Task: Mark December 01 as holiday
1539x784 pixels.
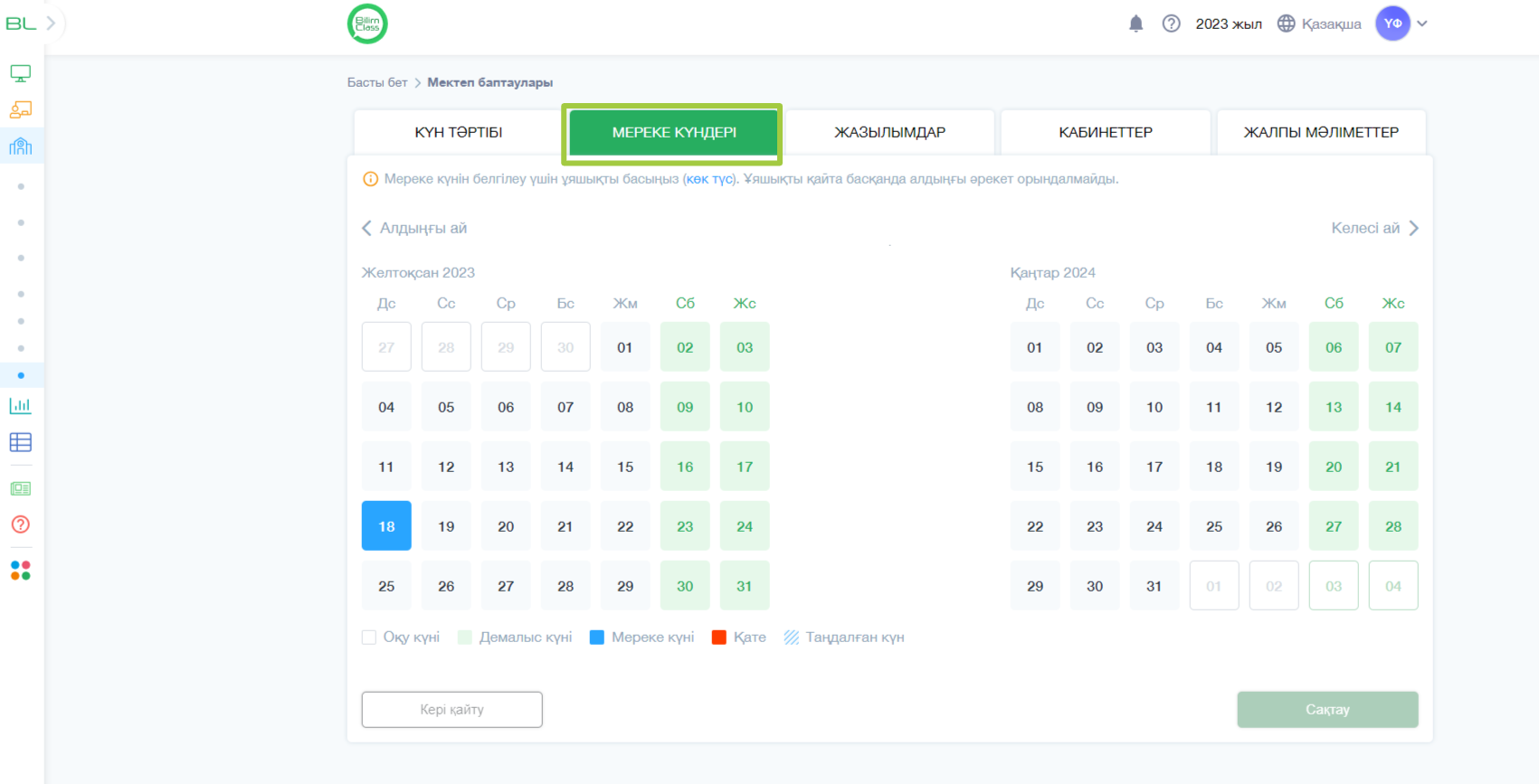Action: [625, 347]
